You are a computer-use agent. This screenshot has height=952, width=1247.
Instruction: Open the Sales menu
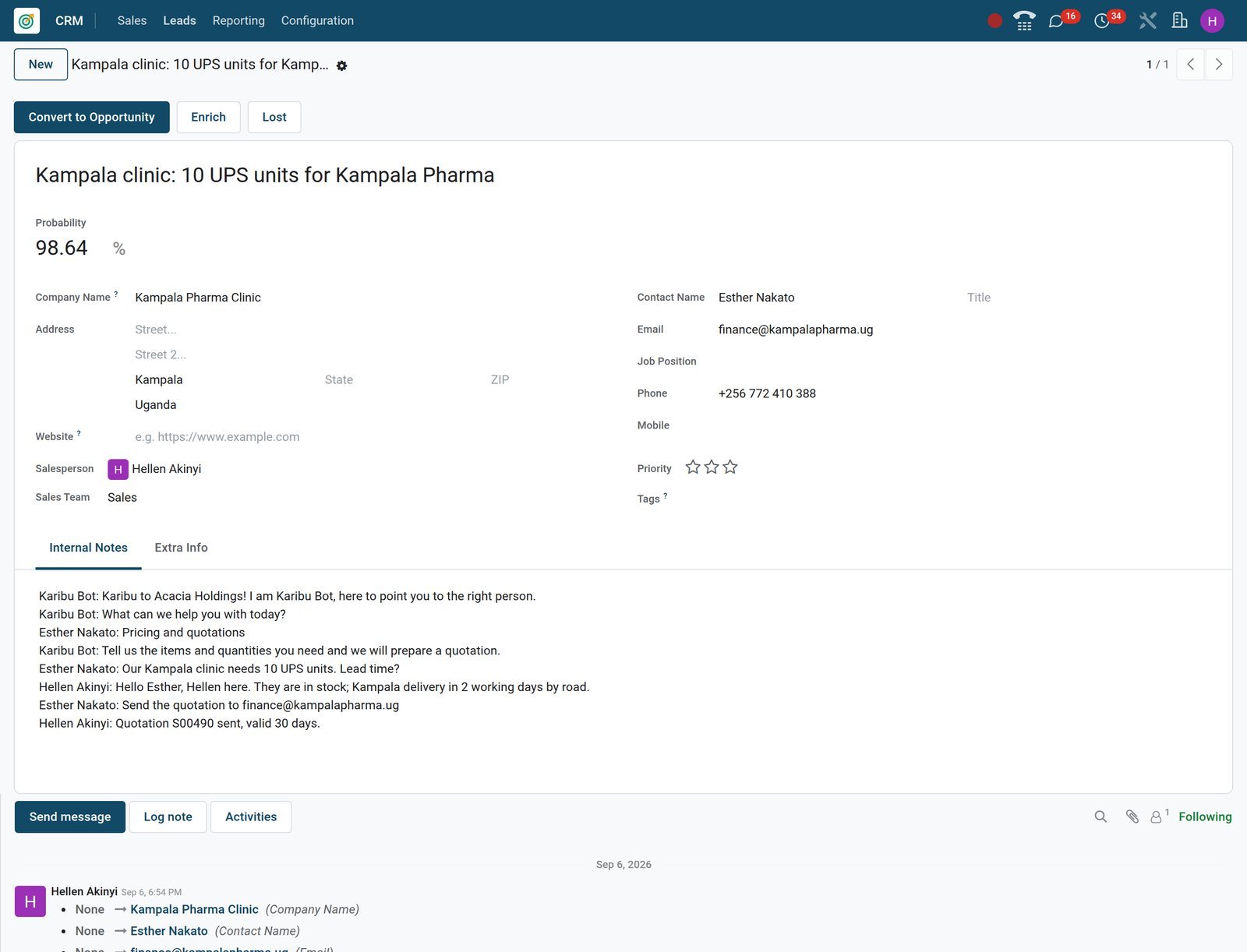pos(132,21)
